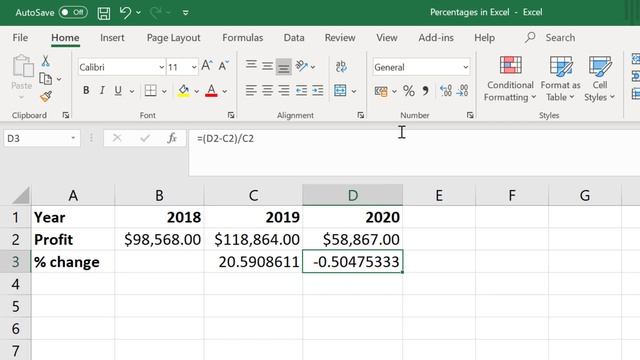Click the Align Right icon

284,90
